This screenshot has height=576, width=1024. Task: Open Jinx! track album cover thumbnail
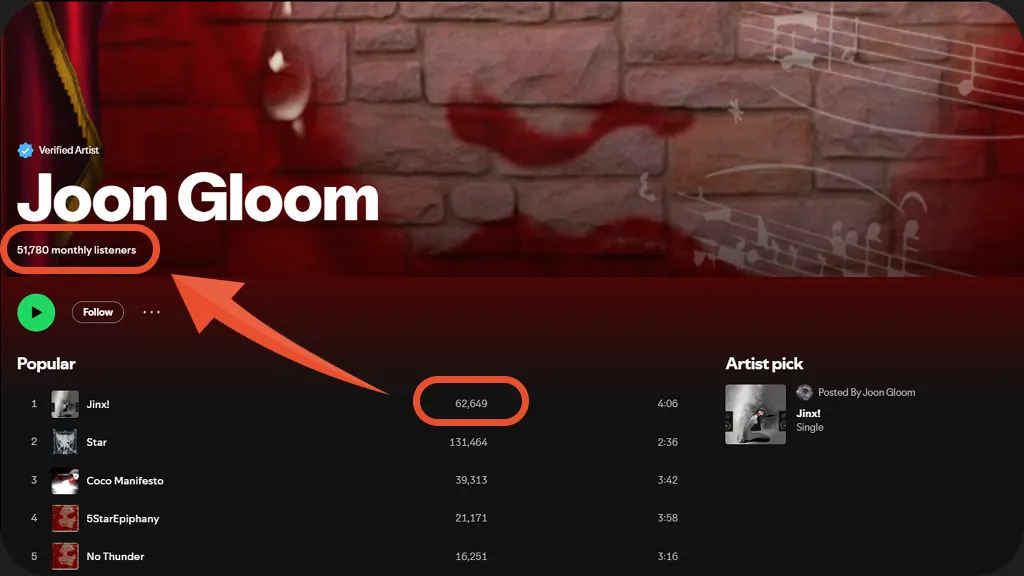(65, 404)
